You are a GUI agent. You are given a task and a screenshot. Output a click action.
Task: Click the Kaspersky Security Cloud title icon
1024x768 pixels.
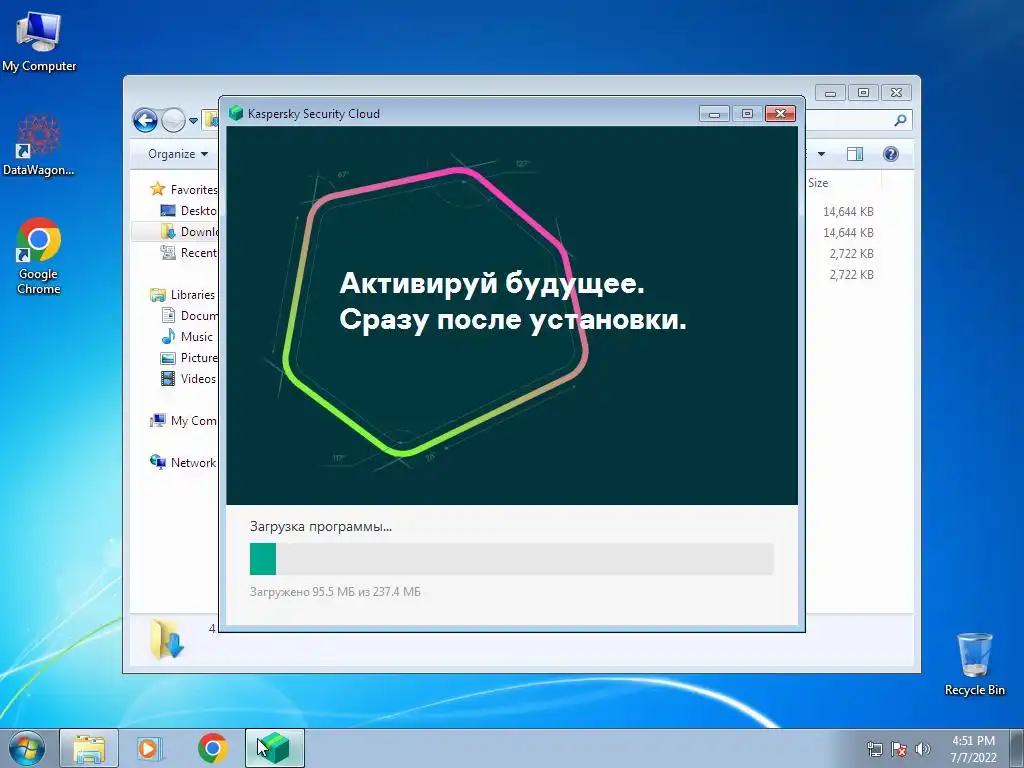tap(236, 113)
